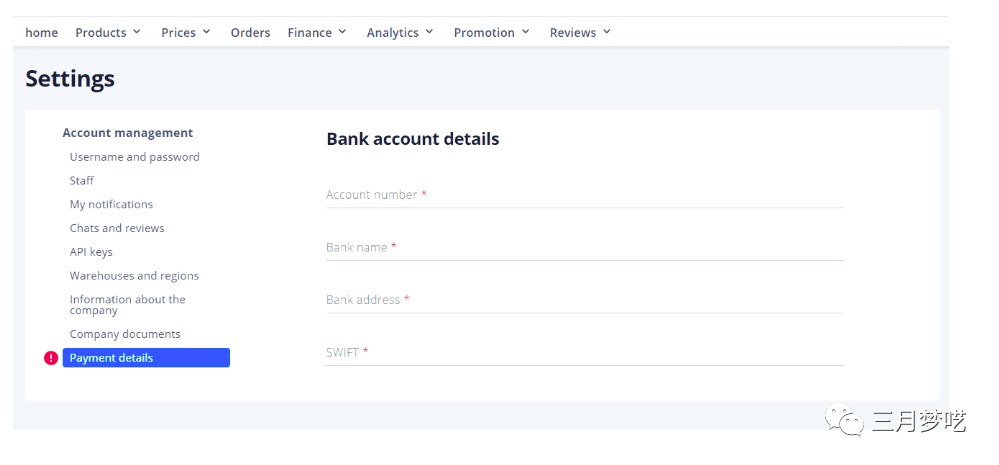Select the Payment details sidebar item
999x465 pixels.
tap(146, 358)
